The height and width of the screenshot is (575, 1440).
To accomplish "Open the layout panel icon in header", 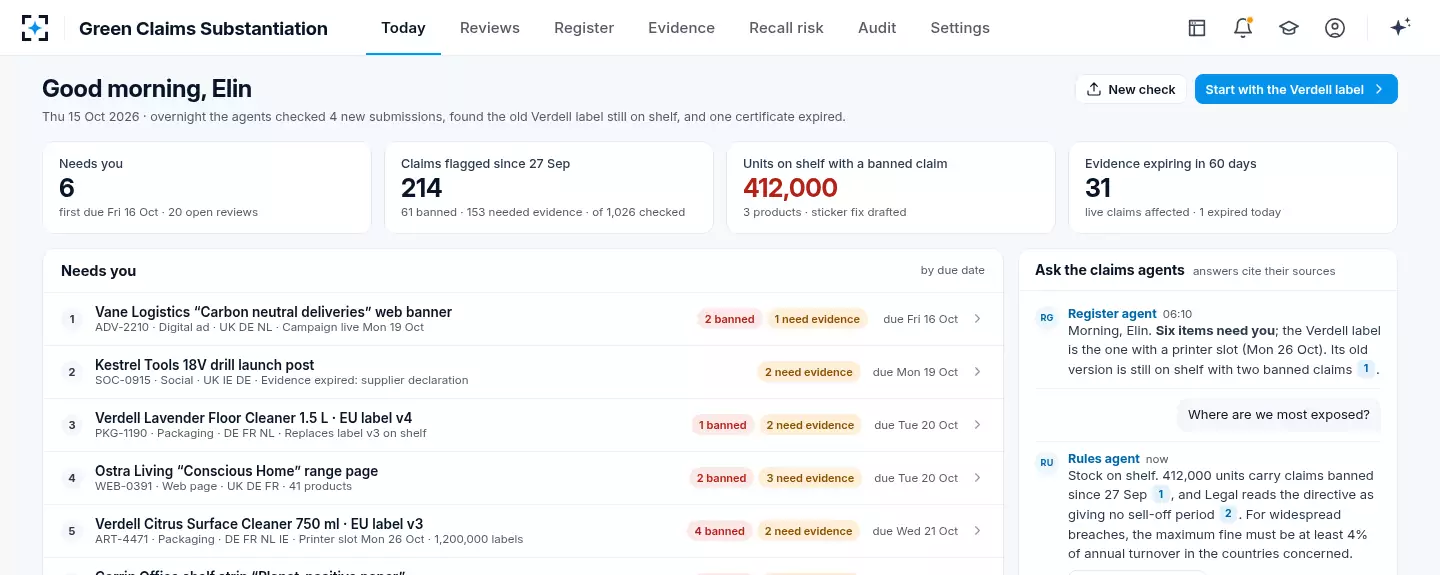I will pyautogui.click(x=1197, y=28).
